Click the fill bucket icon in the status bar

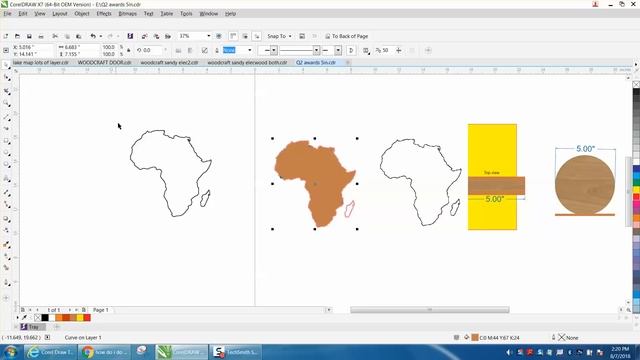pyautogui.click(x=467, y=337)
